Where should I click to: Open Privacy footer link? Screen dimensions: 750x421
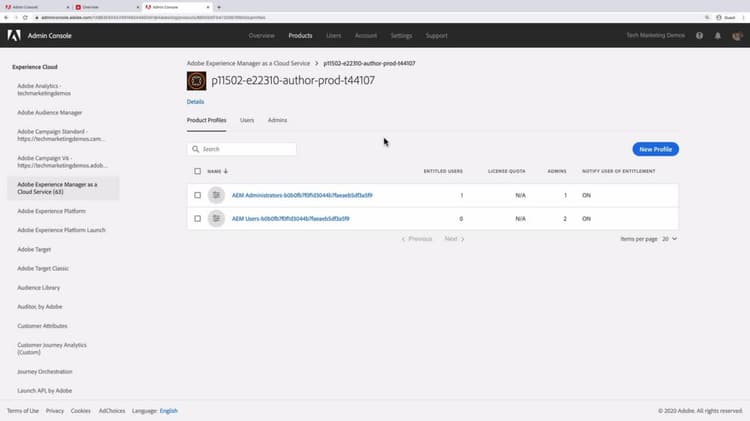[55, 411]
